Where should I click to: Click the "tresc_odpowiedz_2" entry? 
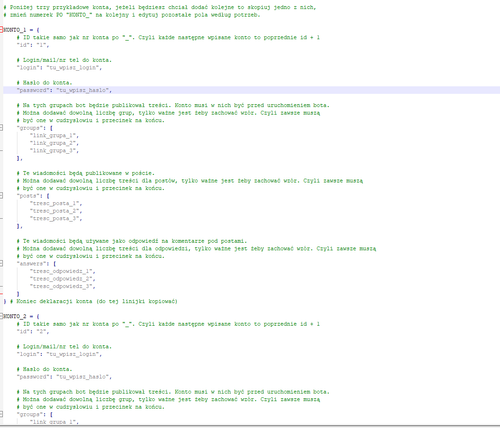coord(63,279)
